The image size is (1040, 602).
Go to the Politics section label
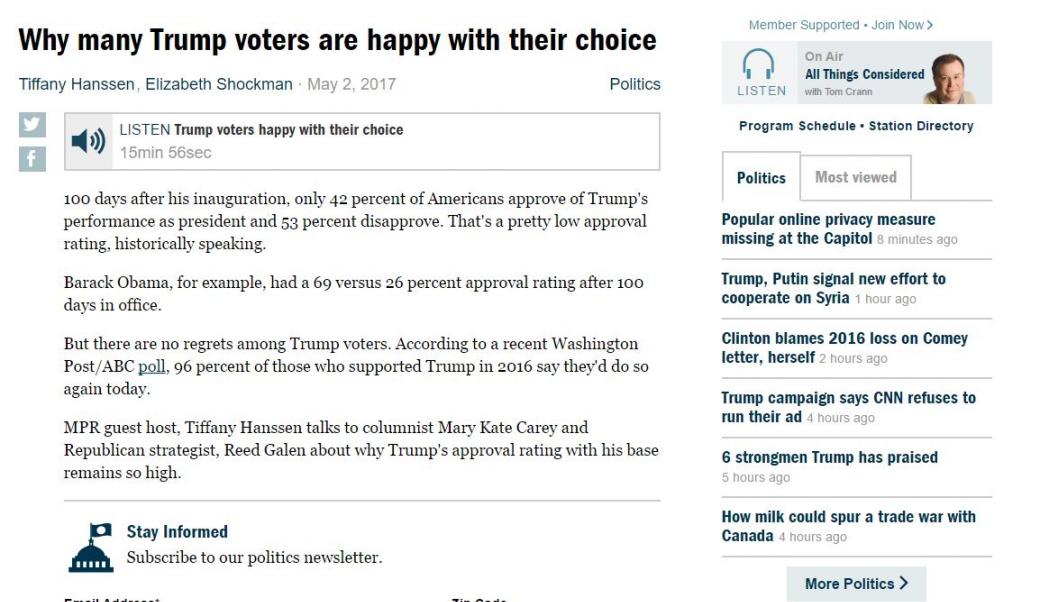pyautogui.click(x=635, y=84)
